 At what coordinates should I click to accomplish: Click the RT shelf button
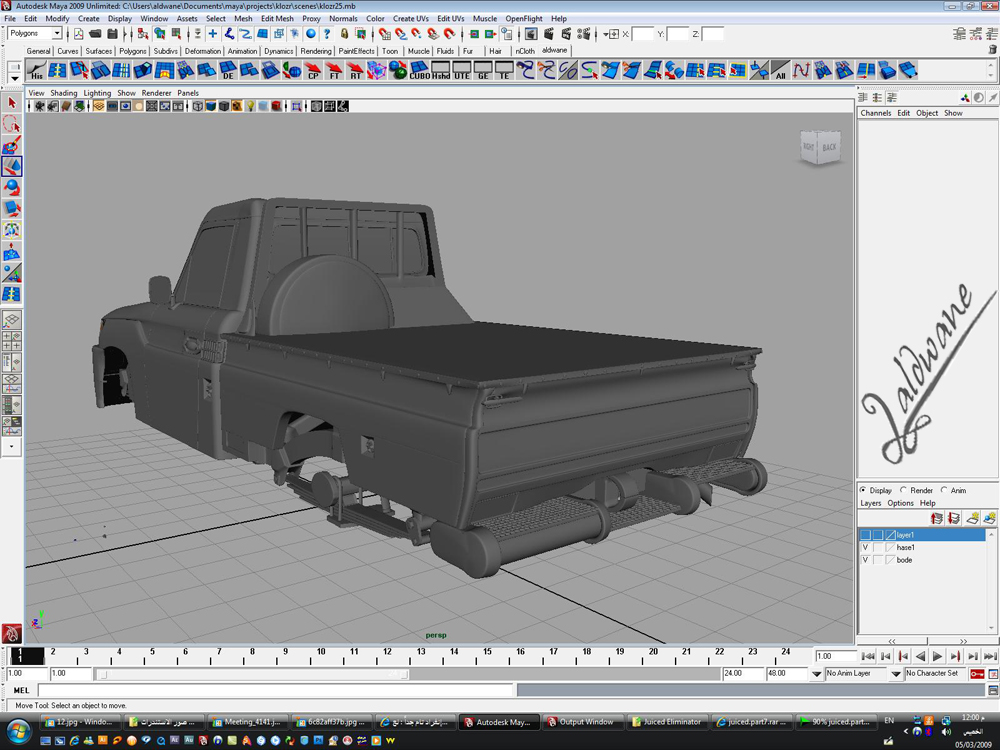(355, 70)
